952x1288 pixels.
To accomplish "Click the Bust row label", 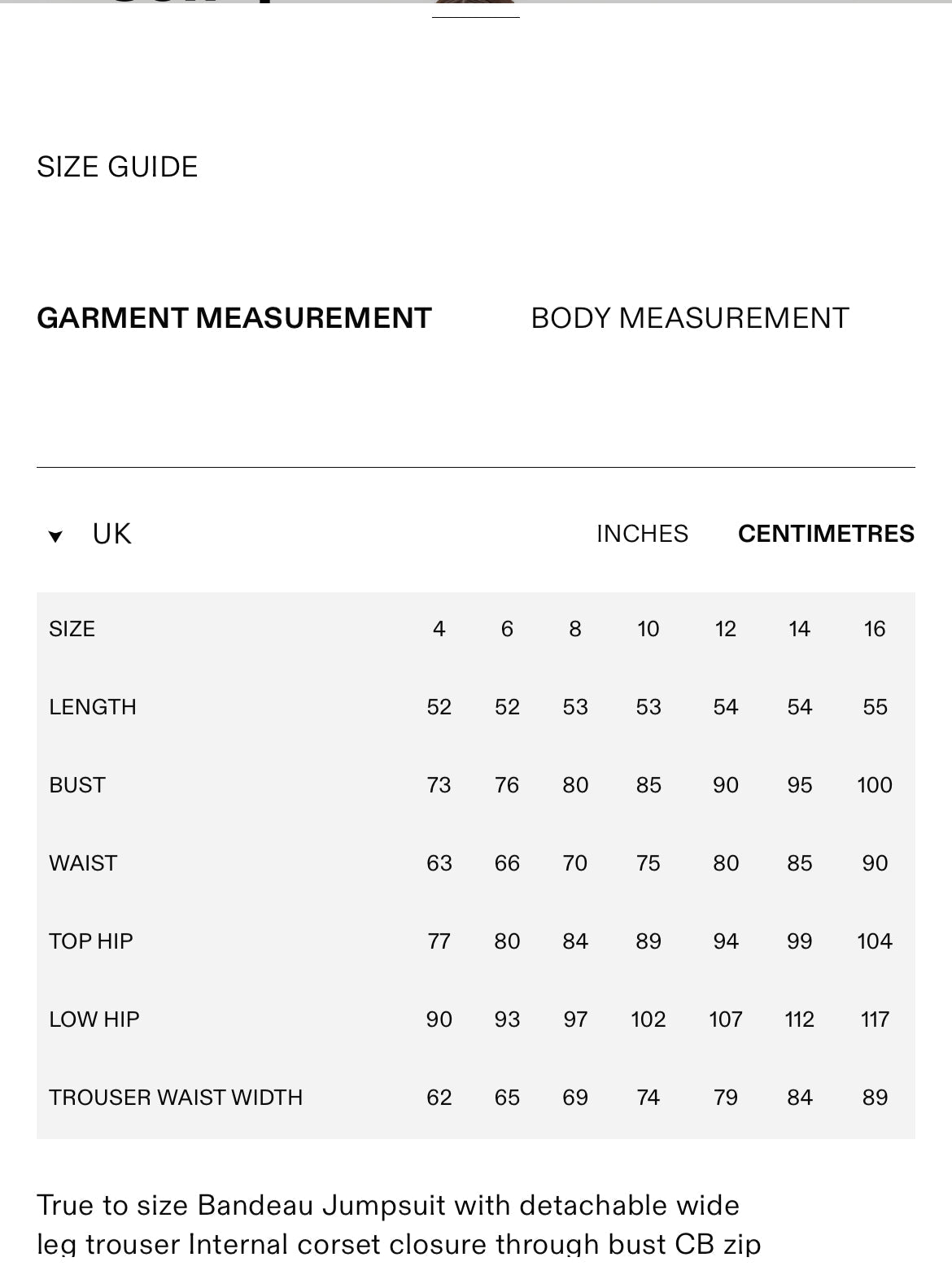I will tap(77, 785).
